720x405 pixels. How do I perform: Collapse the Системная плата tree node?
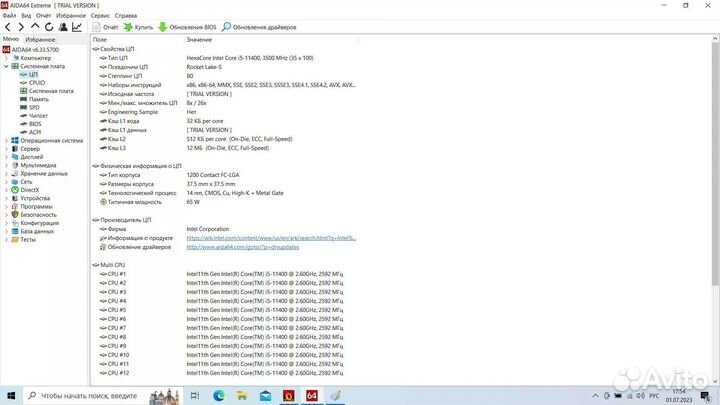[8, 66]
